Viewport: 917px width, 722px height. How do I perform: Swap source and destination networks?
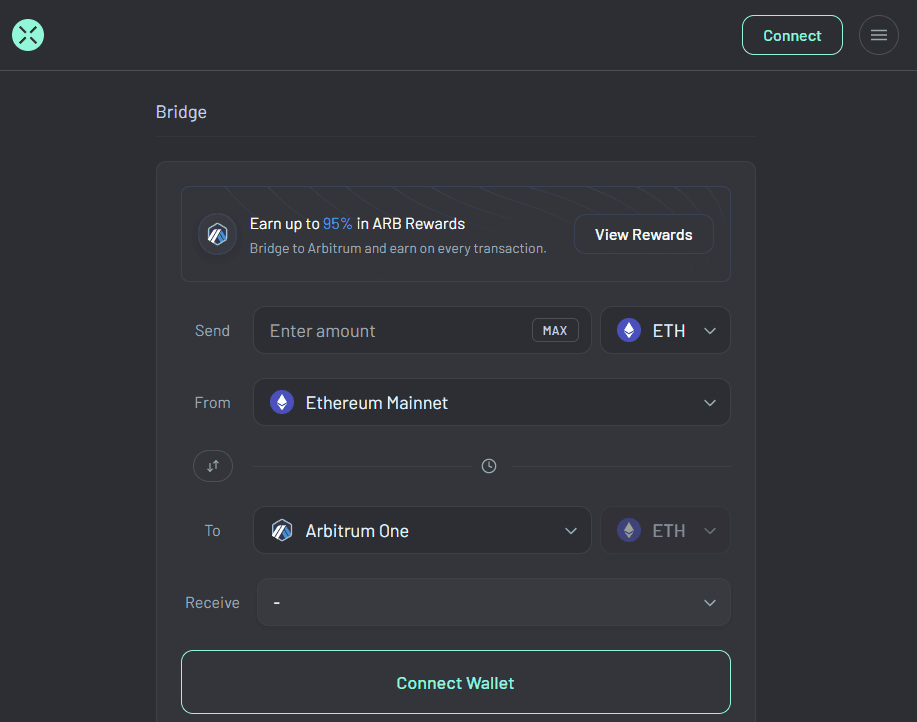coord(213,466)
